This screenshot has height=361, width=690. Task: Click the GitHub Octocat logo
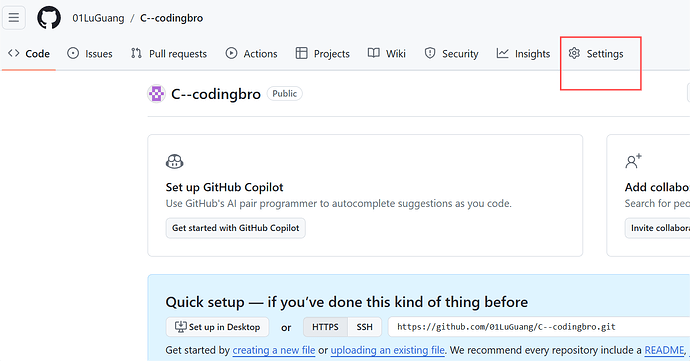pos(49,18)
